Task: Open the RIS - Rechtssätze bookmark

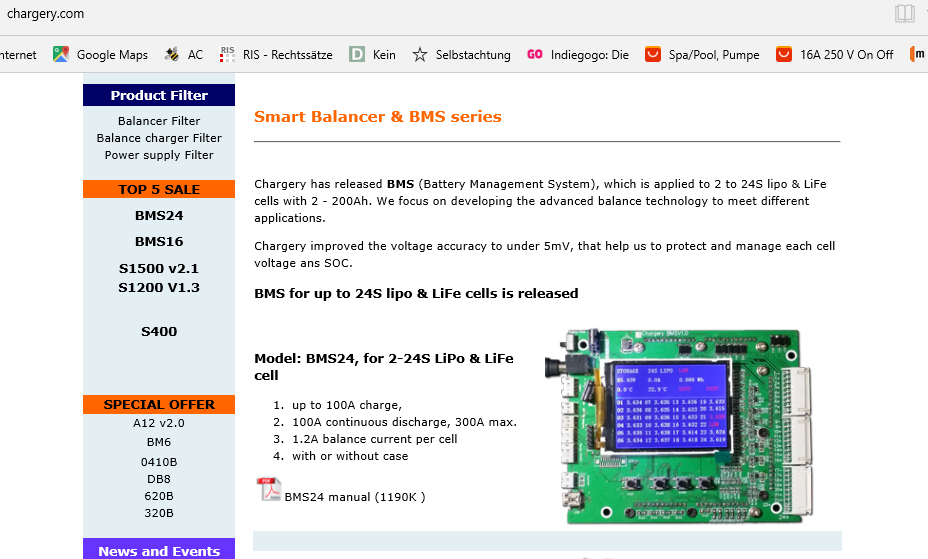Action: tap(277, 55)
